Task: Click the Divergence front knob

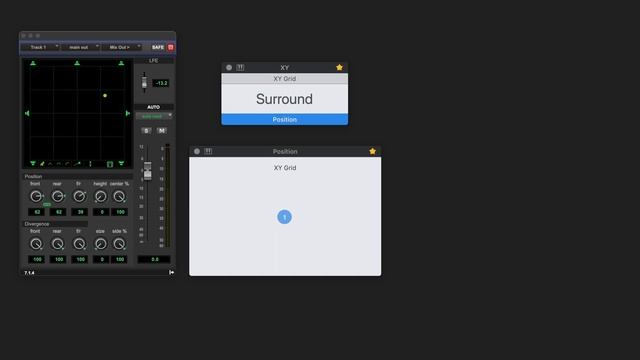Action: [x=36, y=244]
